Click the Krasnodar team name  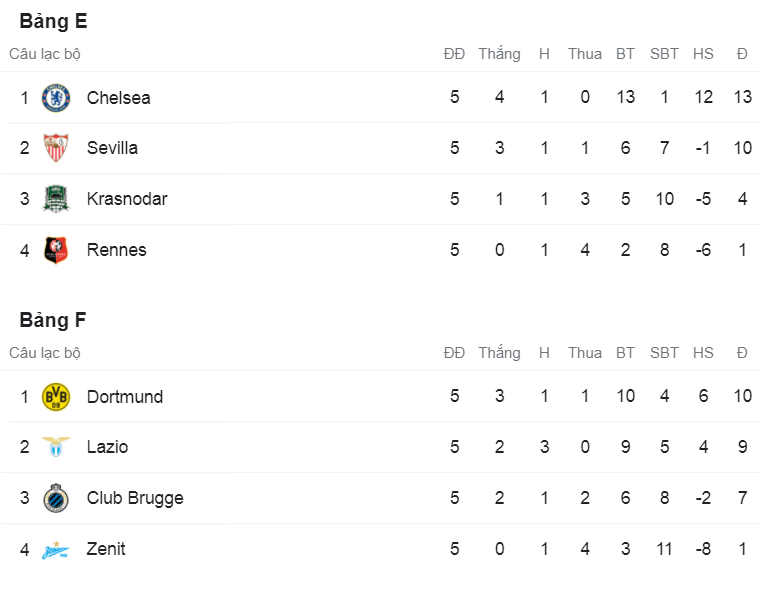point(127,199)
